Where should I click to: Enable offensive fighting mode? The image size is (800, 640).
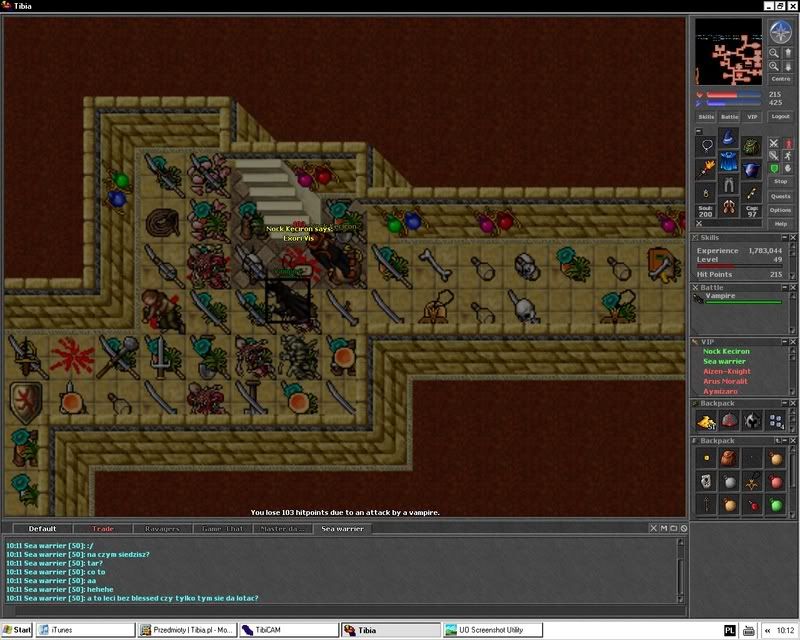(x=774, y=143)
